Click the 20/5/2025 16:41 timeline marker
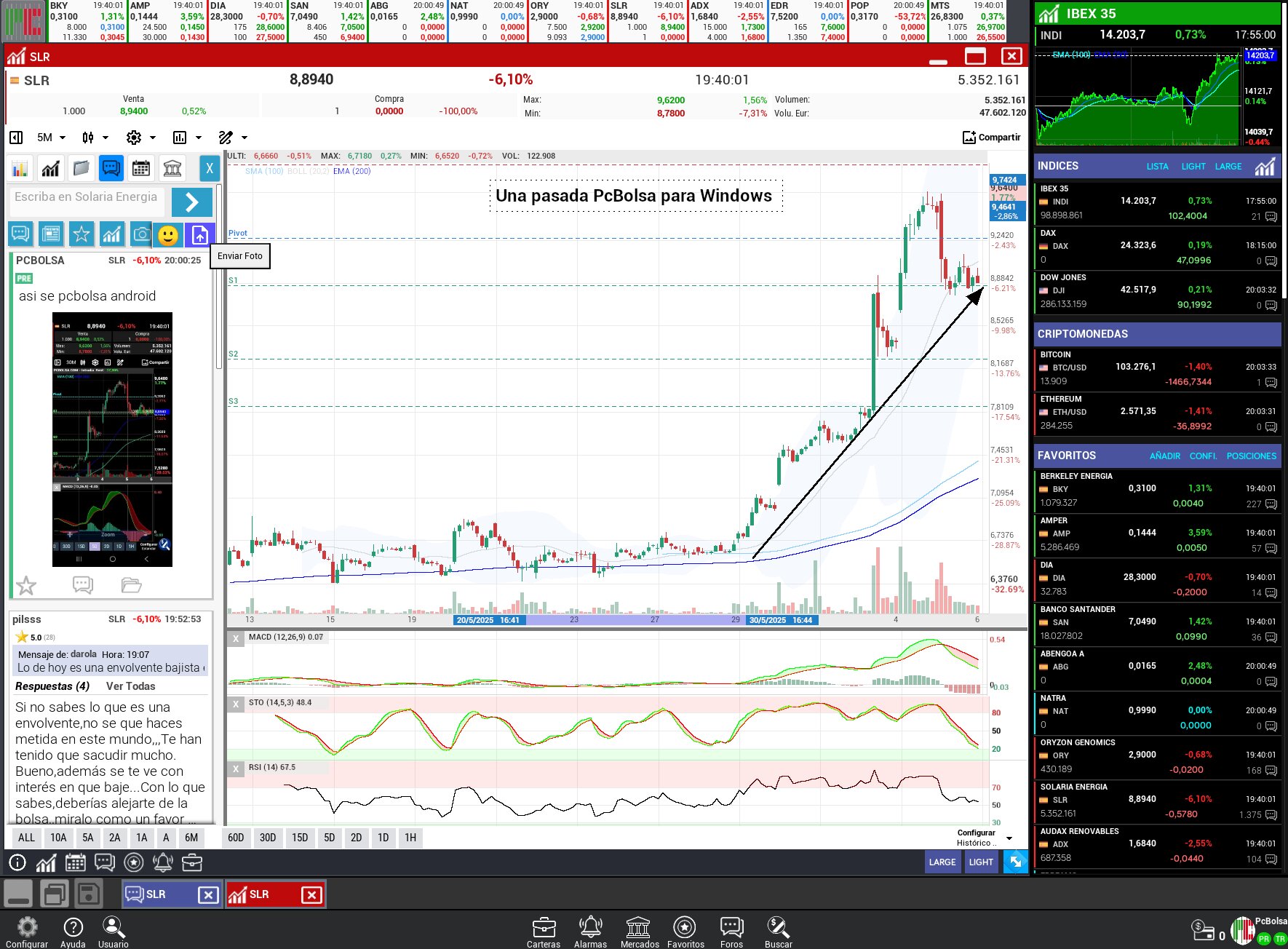The image size is (1288, 949). pos(488,620)
